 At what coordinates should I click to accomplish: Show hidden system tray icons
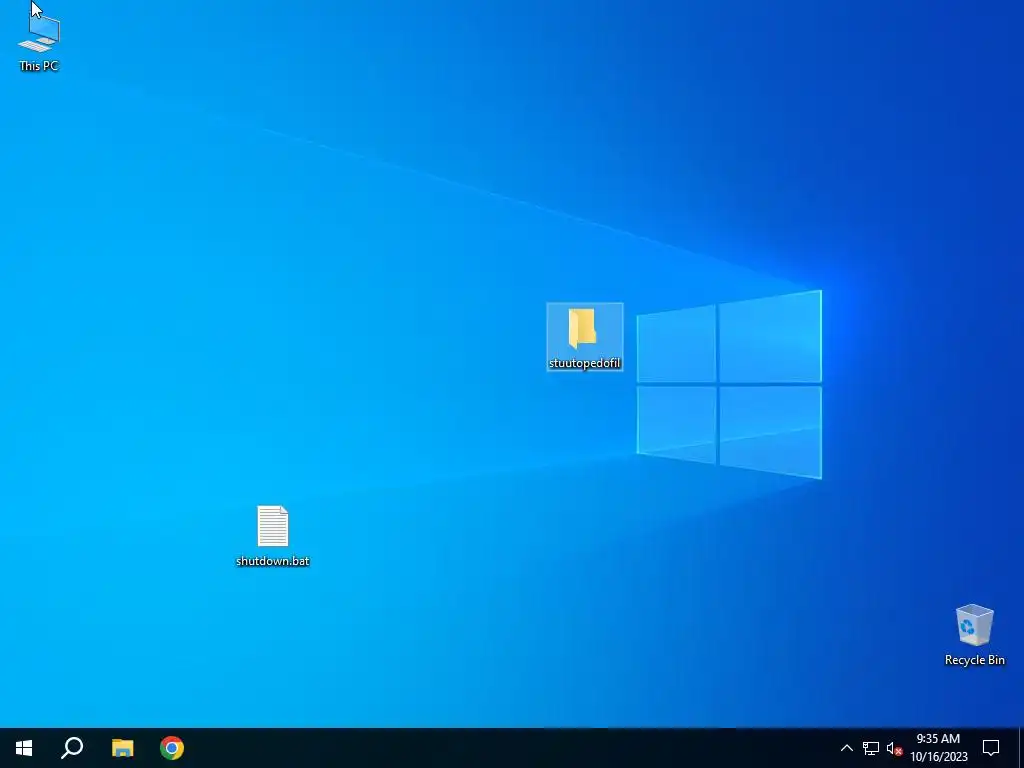tap(846, 748)
